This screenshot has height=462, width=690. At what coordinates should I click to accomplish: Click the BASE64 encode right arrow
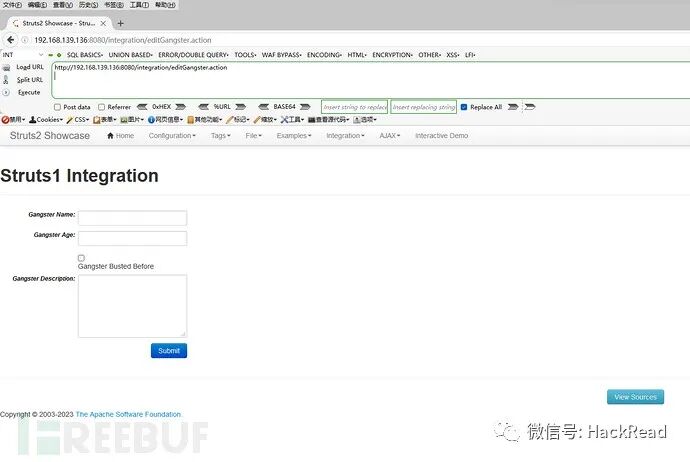pos(305,107)
